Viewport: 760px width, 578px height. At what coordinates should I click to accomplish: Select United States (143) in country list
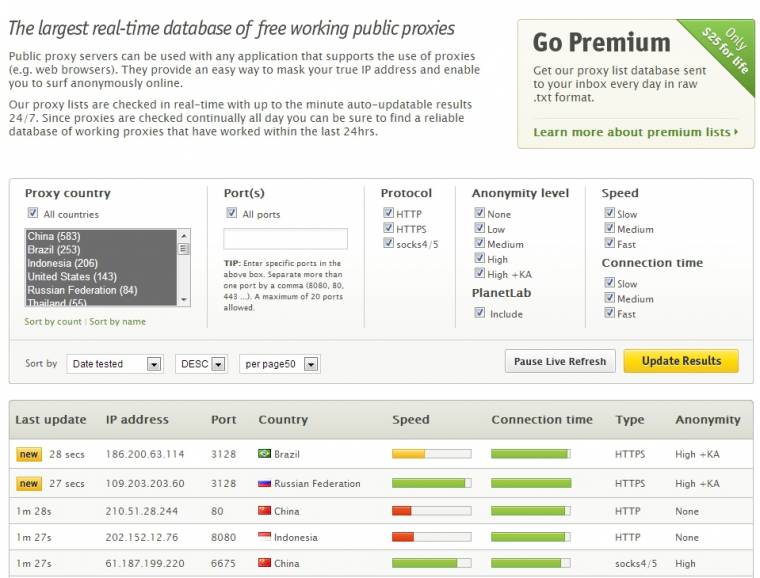[101, 277]
